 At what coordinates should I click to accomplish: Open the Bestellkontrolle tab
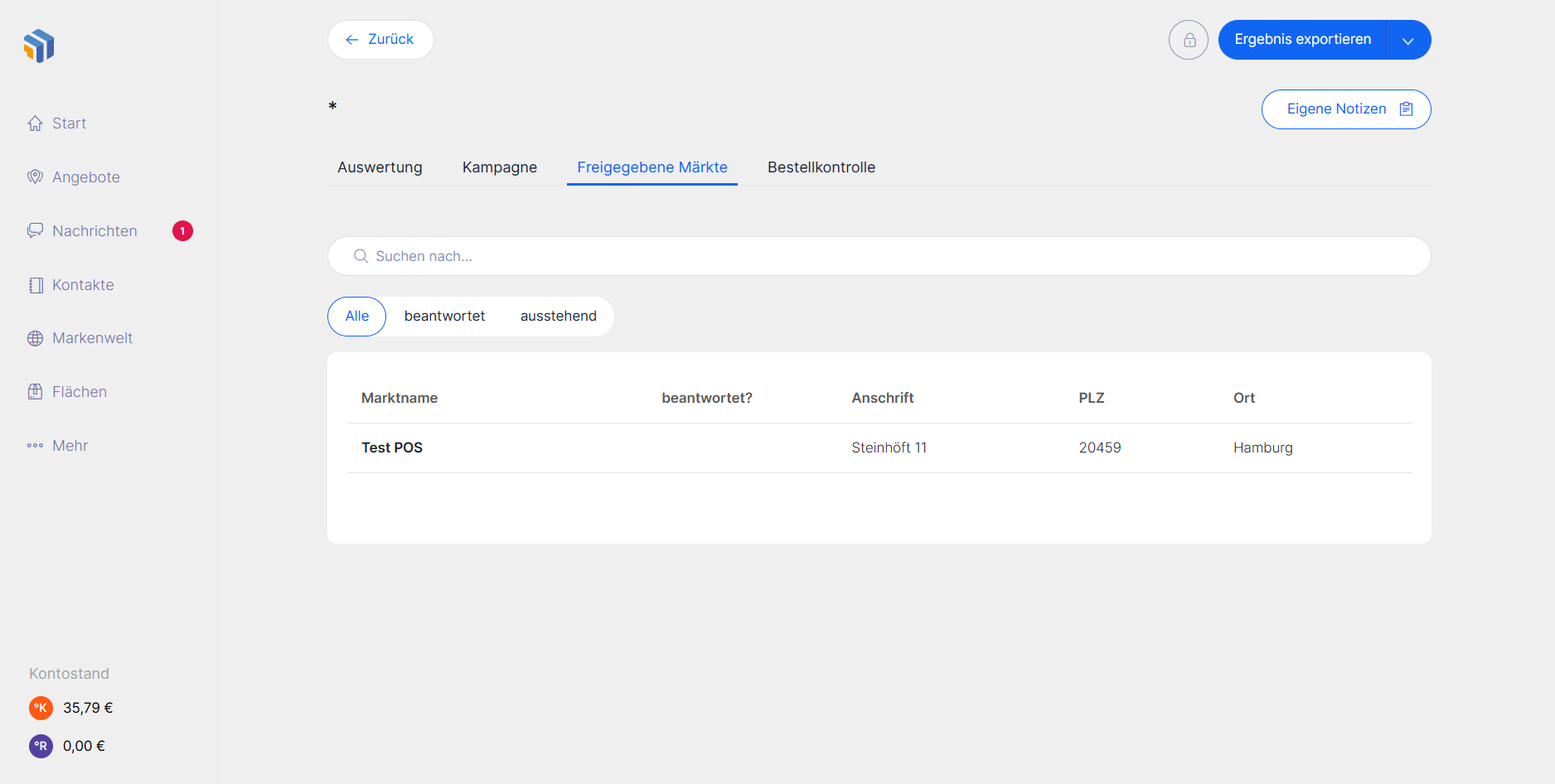pyautogui.click(x=821, y=167)
